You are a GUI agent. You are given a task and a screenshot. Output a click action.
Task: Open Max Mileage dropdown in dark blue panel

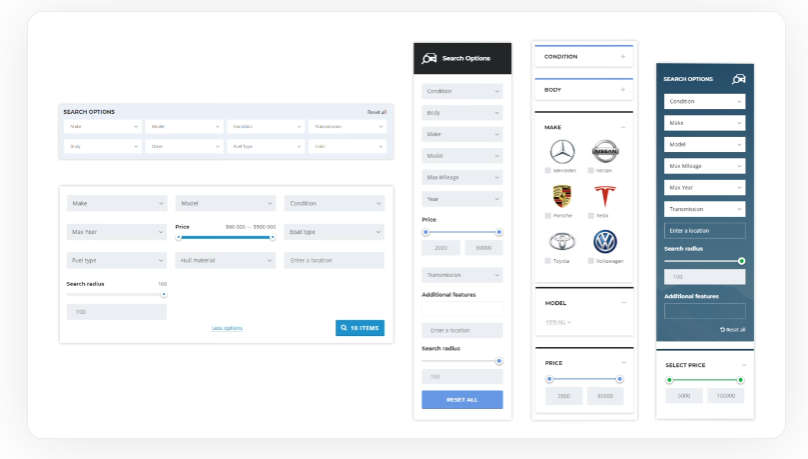(x=704, y=166)
